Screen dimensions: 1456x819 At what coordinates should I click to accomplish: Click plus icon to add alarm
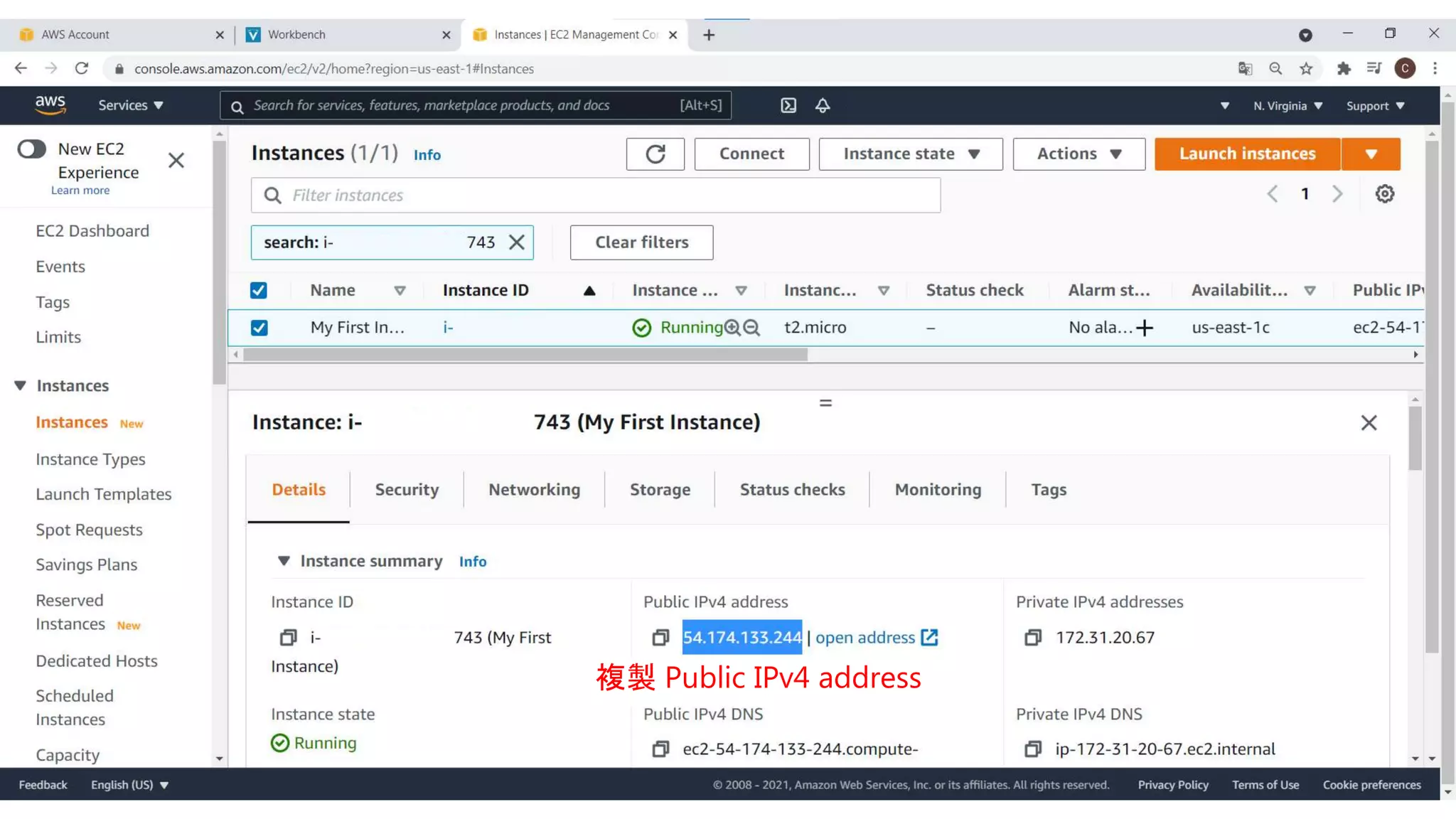point(1145,328)
